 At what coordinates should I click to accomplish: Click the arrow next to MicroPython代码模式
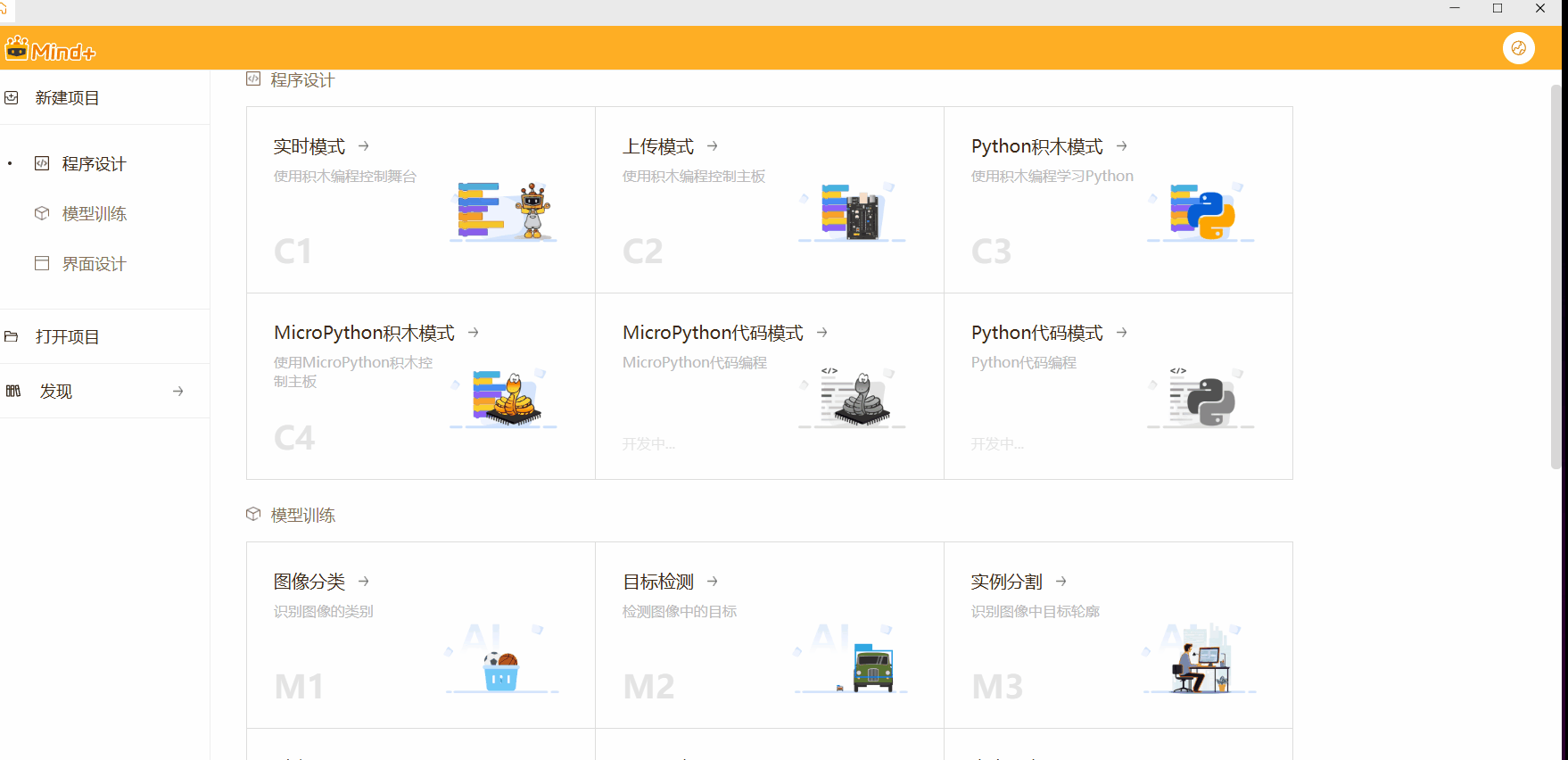click(821, 332)
